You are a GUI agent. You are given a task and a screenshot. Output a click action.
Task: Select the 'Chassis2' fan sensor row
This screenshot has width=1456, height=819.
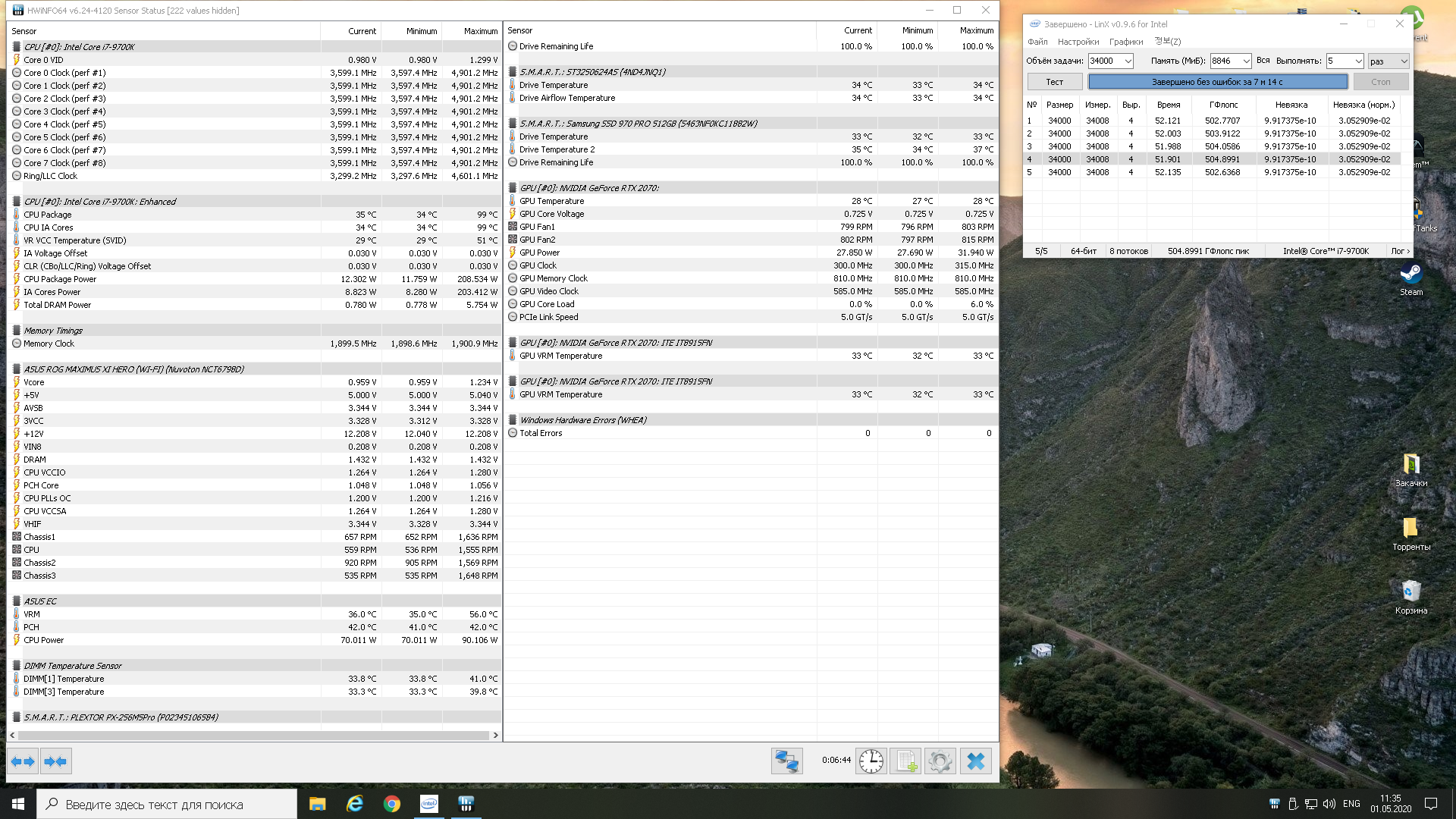click(255, 563)
